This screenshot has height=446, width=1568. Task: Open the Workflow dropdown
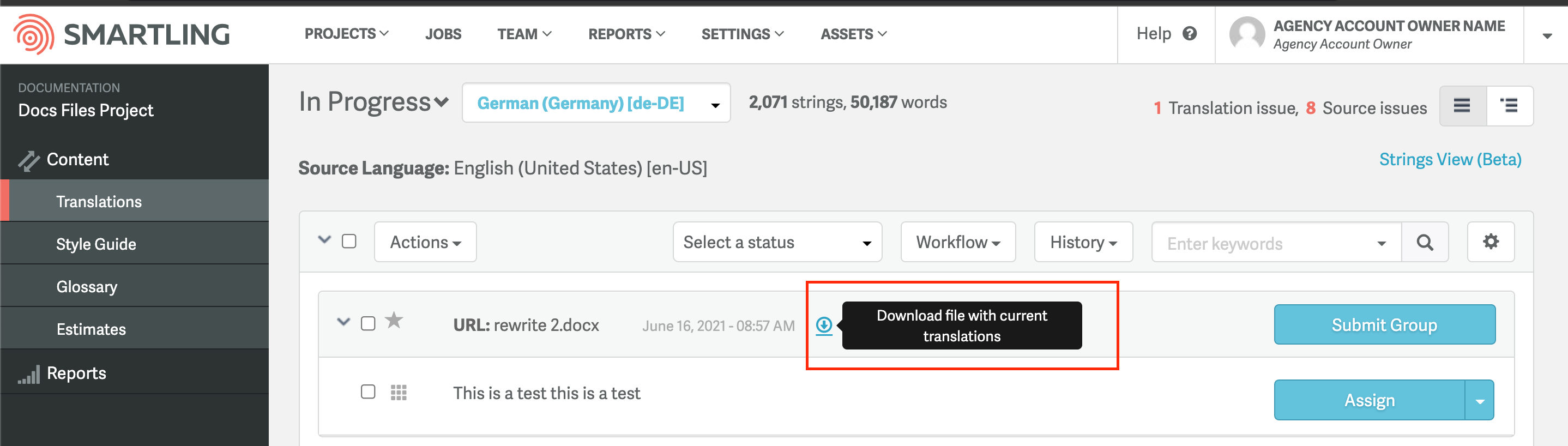(957, 242)
